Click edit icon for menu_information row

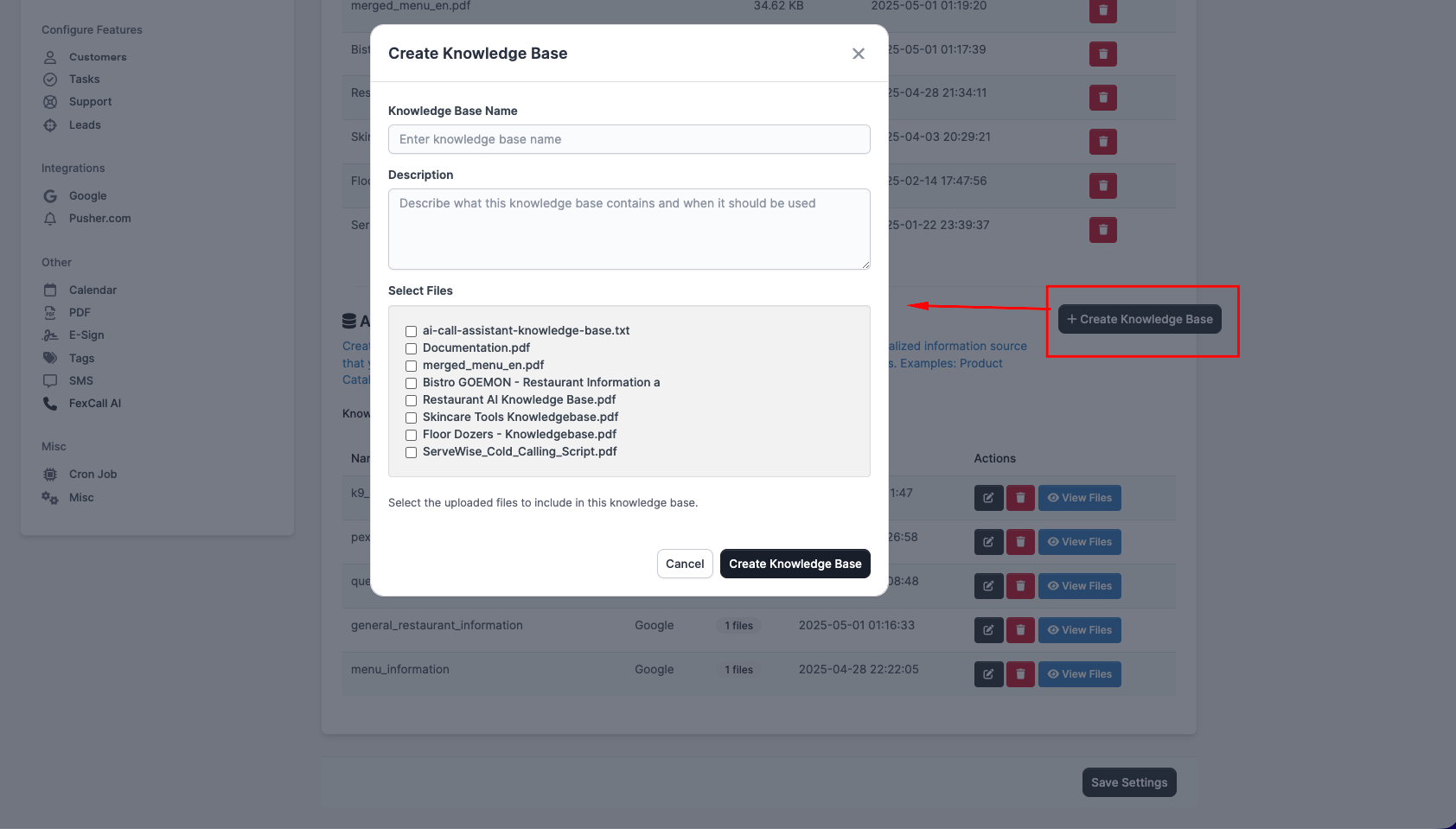coord(988,674)
